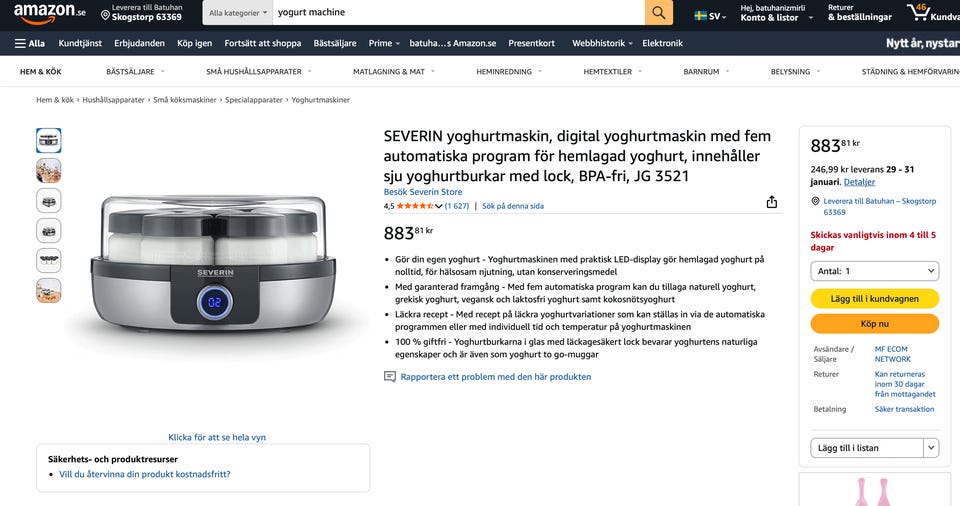Select the last product thumbnail image

[49, 290]
